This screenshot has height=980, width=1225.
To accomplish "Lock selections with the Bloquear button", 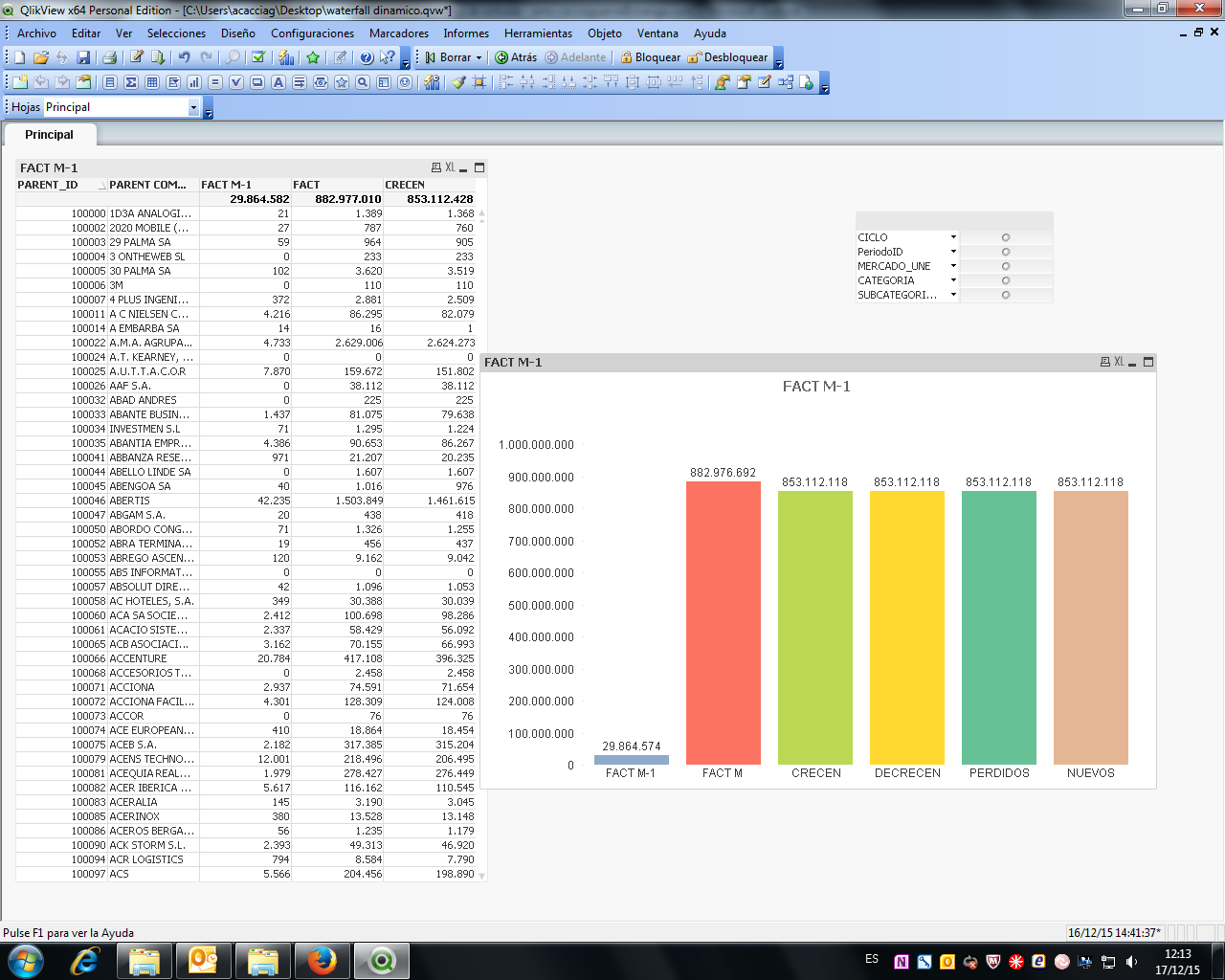I will click(x=651, y=57).
